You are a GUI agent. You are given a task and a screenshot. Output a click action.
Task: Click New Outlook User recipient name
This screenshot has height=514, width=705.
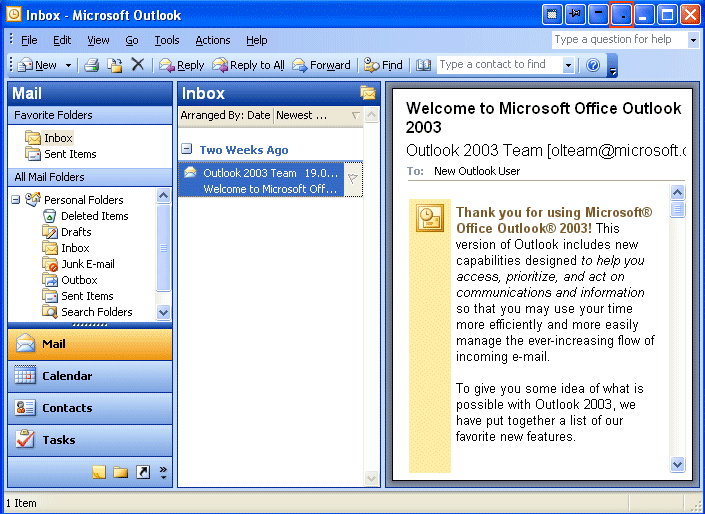[x=477, y=171]
